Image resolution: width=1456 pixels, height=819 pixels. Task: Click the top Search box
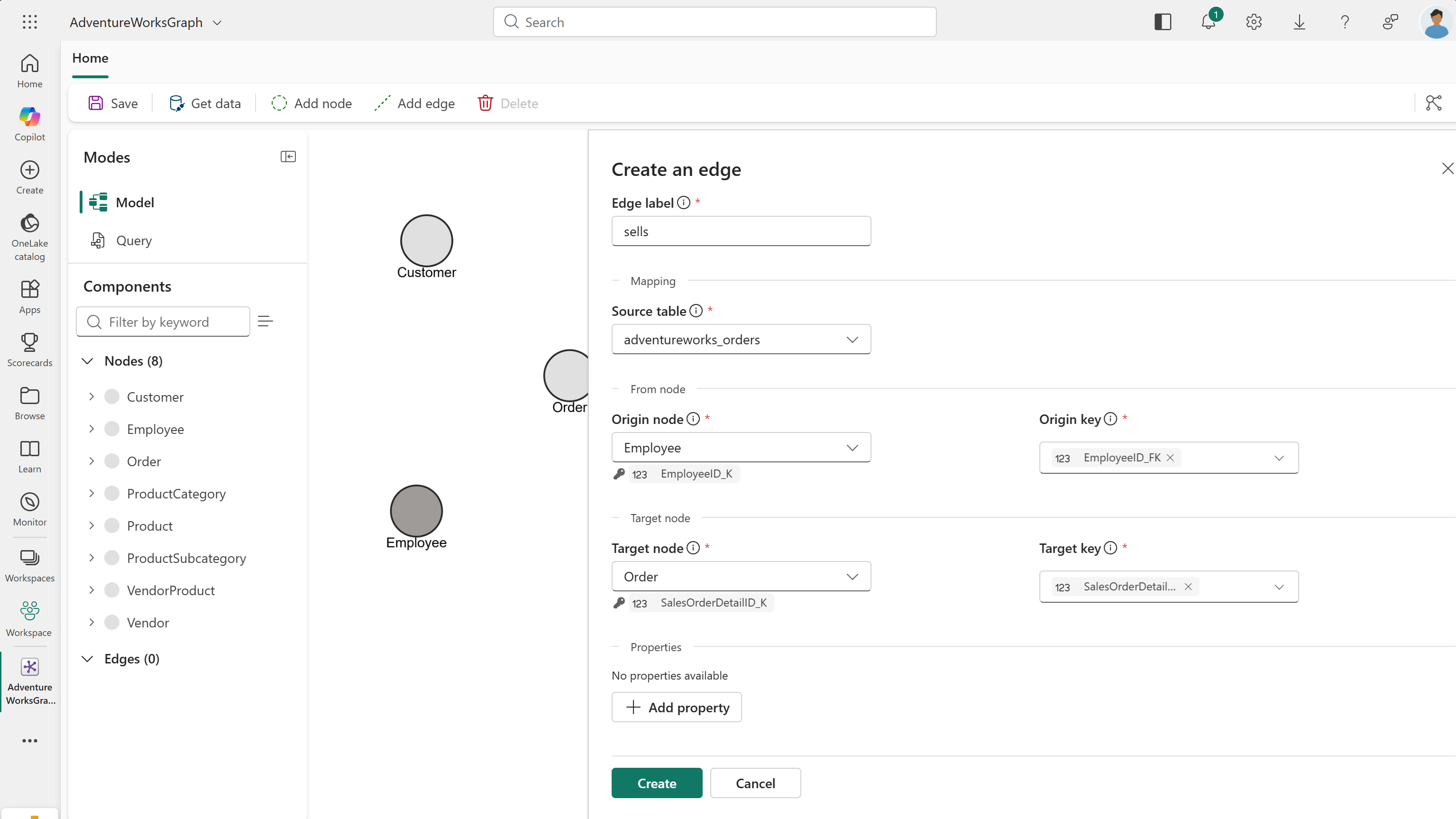tap(714, 22)
